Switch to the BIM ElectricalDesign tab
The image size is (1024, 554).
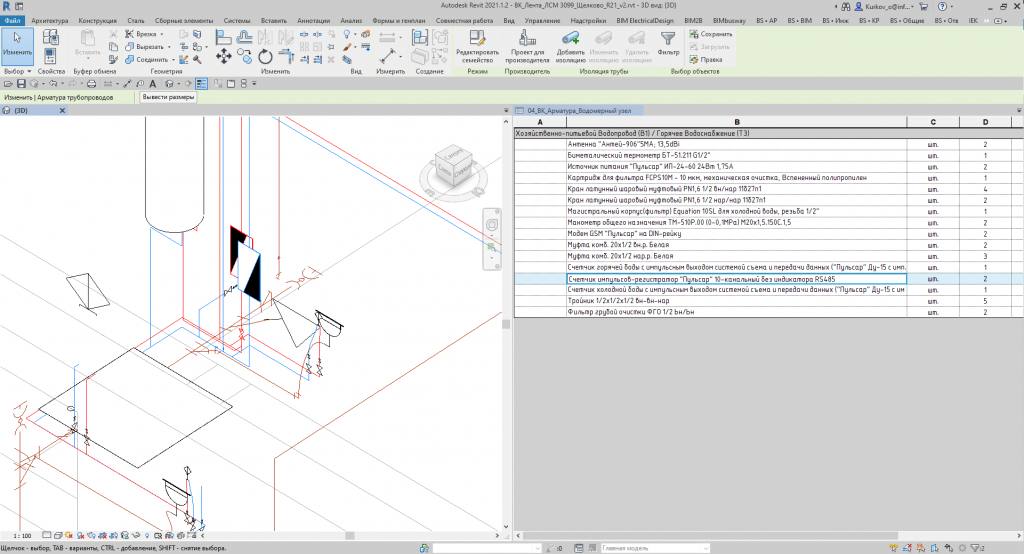(x=645, y=20)
